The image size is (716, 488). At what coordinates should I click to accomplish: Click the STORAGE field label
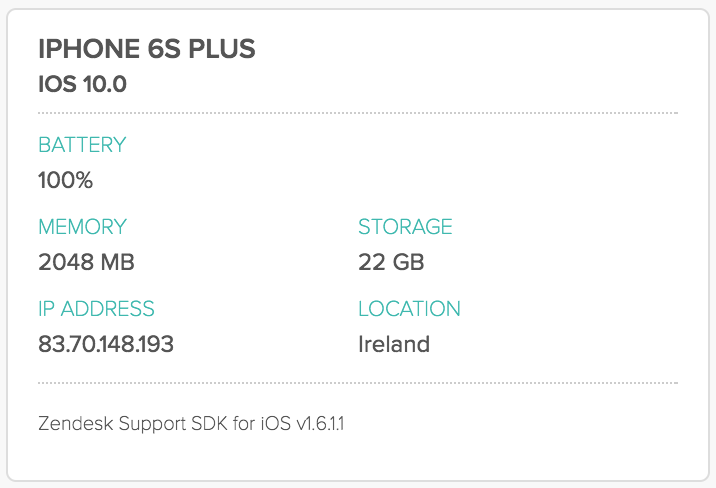(405, 227)
